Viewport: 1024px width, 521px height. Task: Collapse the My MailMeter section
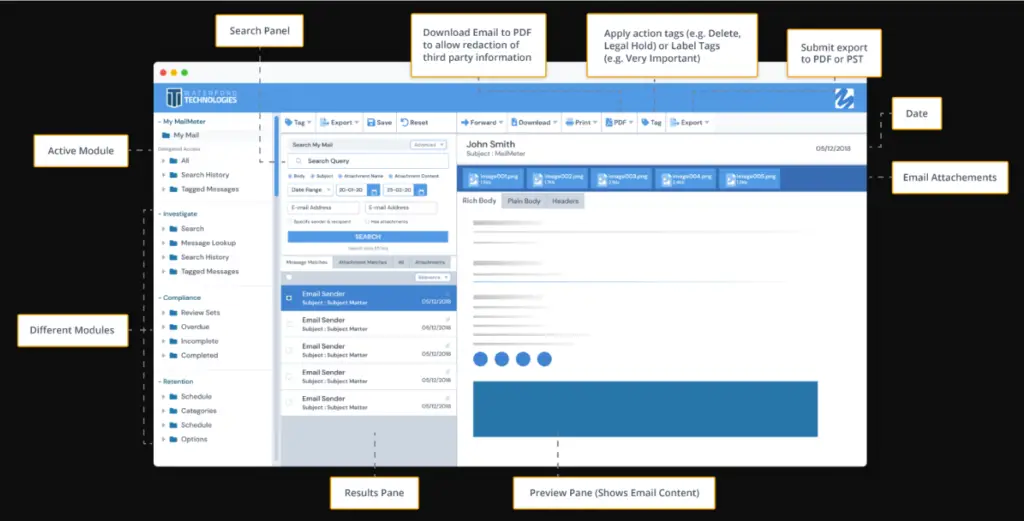[159, 121]
